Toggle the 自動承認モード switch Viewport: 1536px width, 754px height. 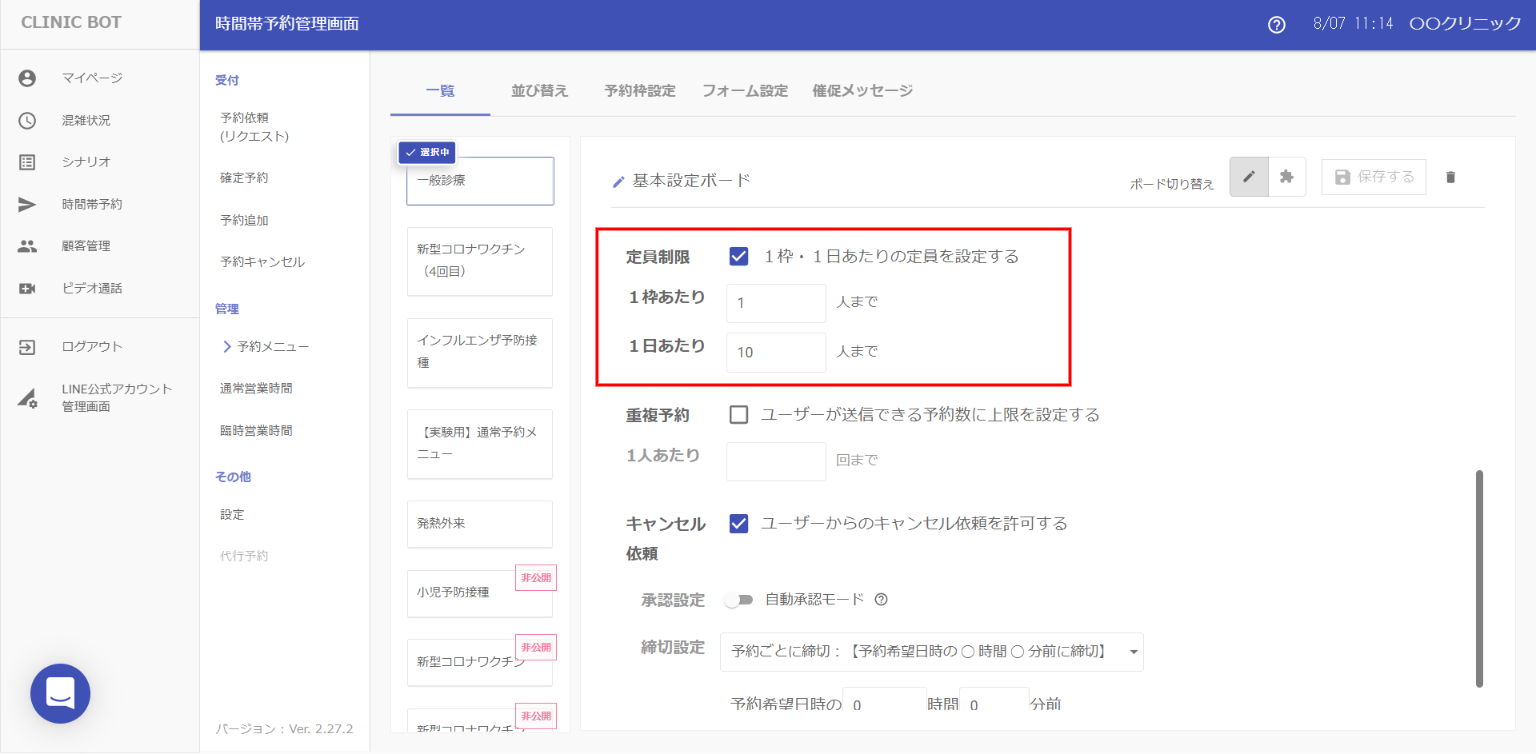pos(739,600)
